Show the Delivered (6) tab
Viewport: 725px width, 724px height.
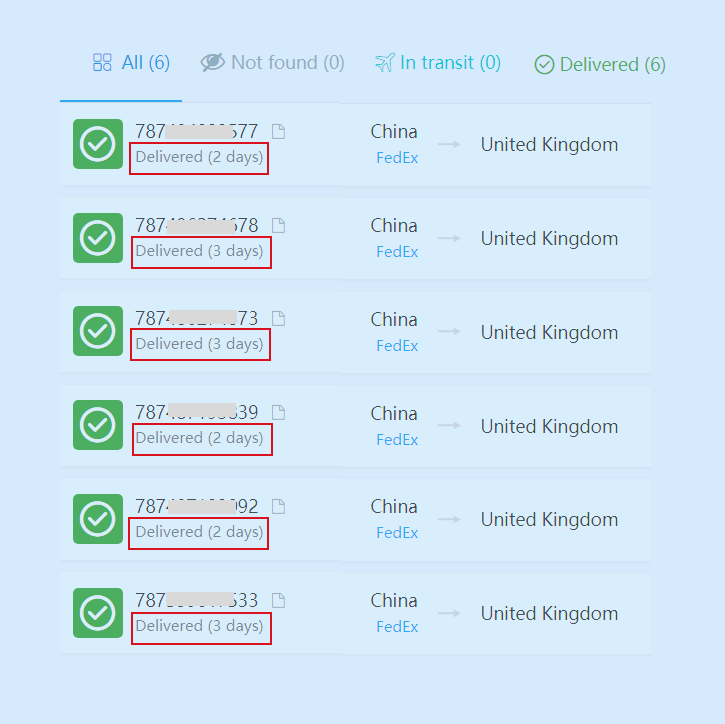click(600, 64)
